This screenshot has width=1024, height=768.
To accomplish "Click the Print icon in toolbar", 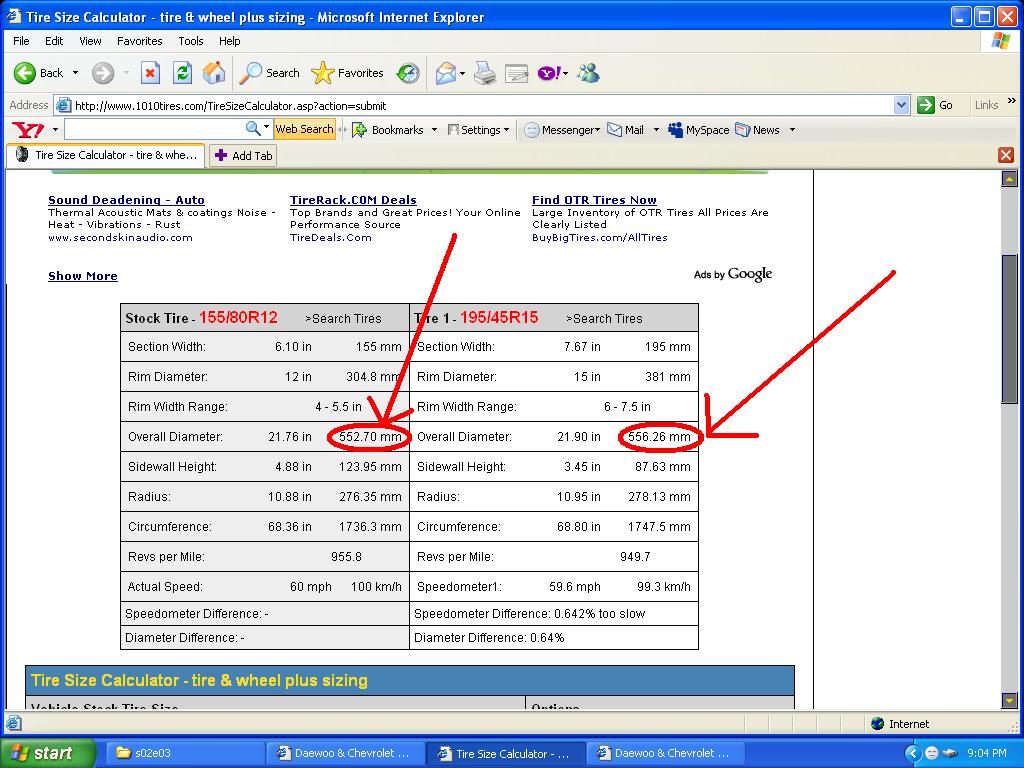I will [x=485, y=73].
